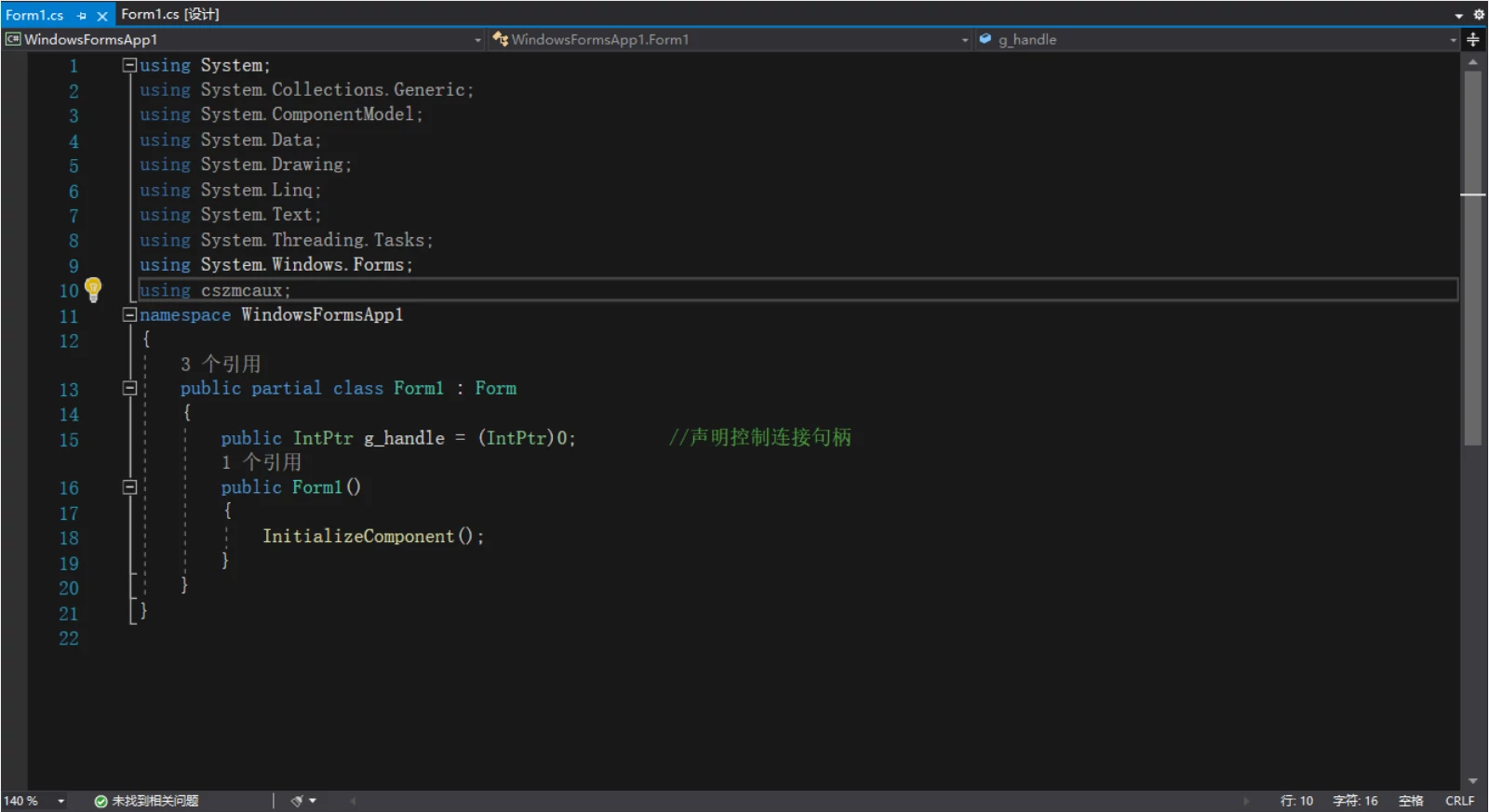Click the code cleanup broom icon
This screenshot has height=812, width=1489.
(x=297, y=801)
